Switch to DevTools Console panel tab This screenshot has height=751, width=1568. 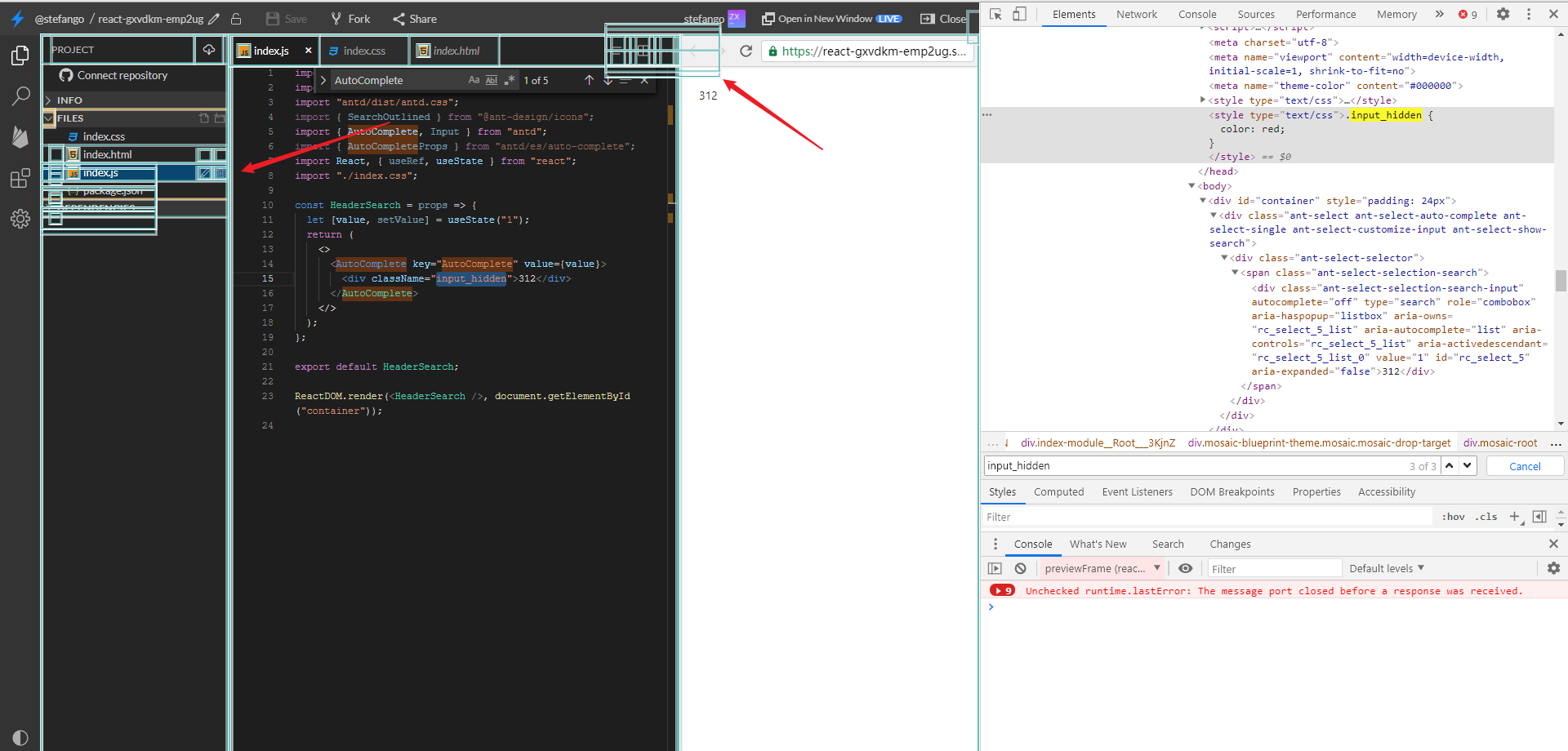[x=1197, y=14]
